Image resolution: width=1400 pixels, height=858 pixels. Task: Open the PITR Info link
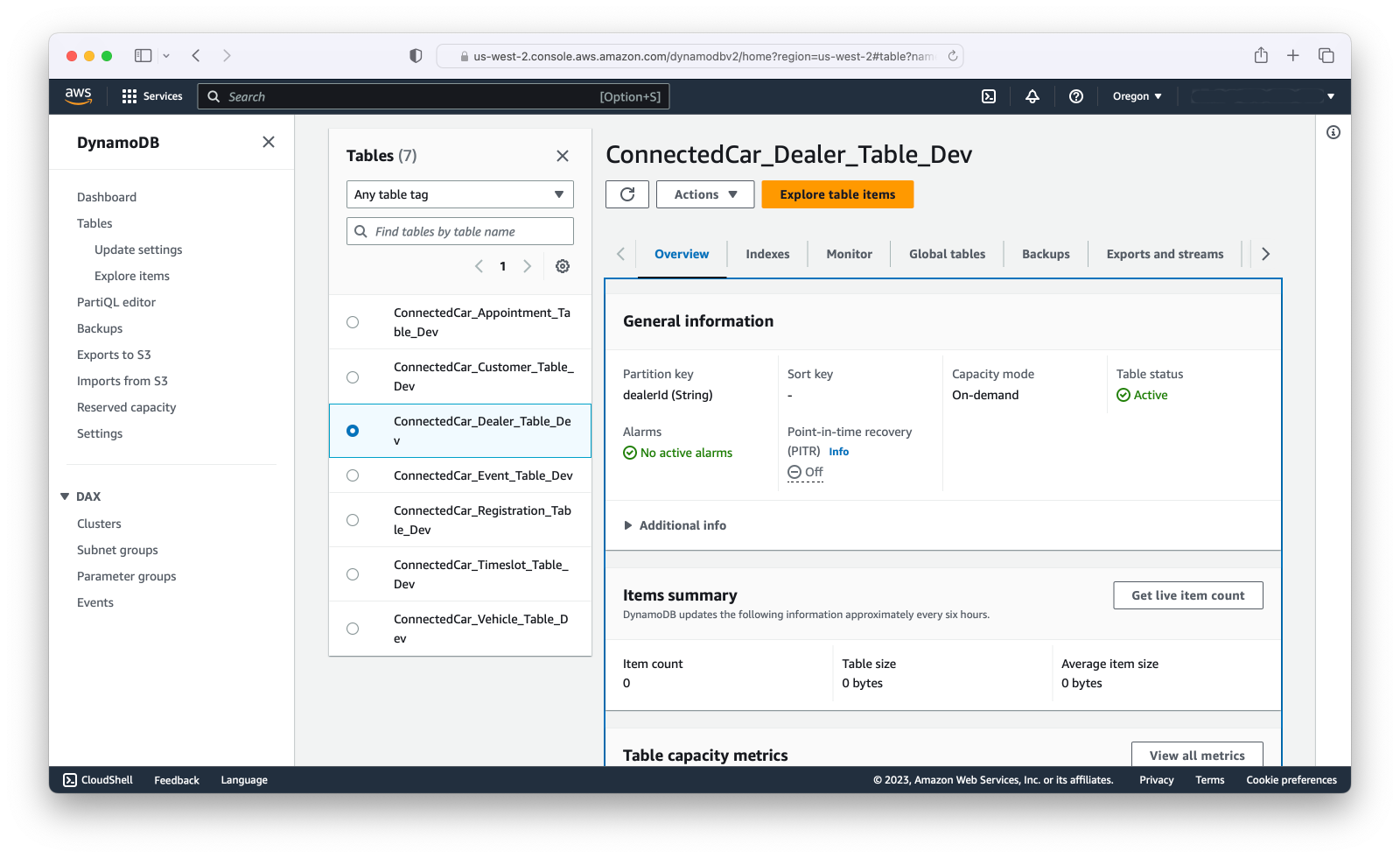point(838,452)
